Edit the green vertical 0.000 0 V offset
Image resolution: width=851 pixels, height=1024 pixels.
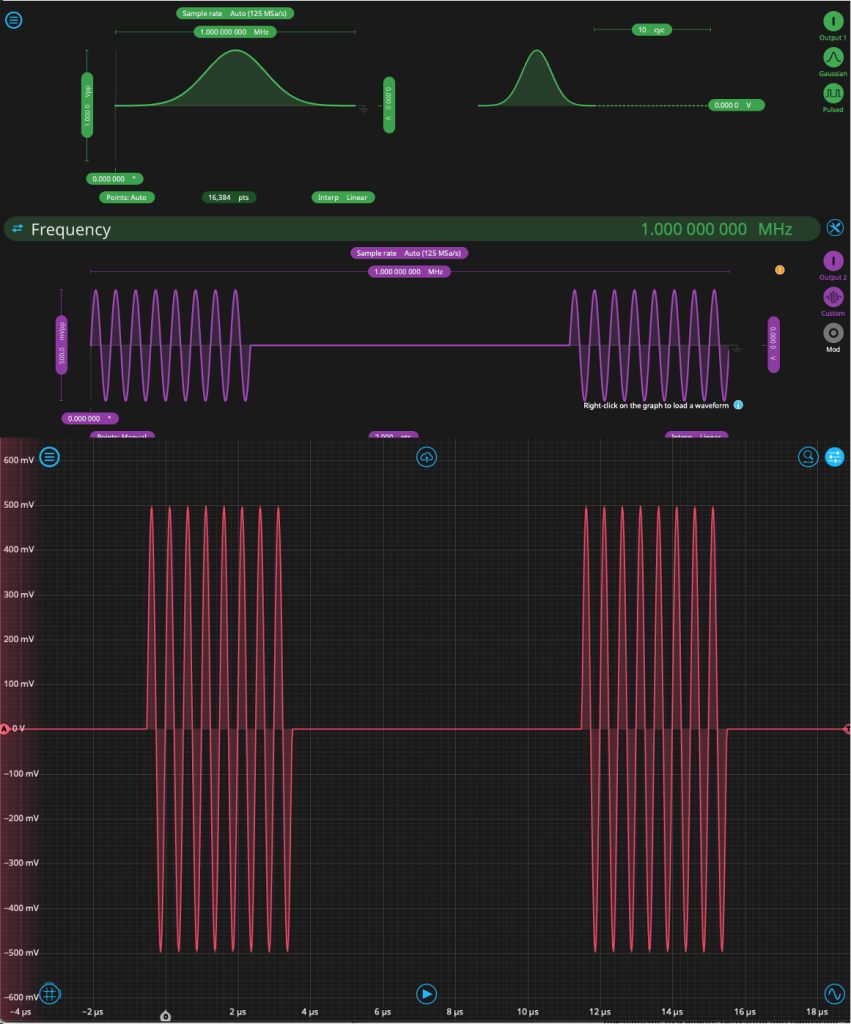[389, 104]
